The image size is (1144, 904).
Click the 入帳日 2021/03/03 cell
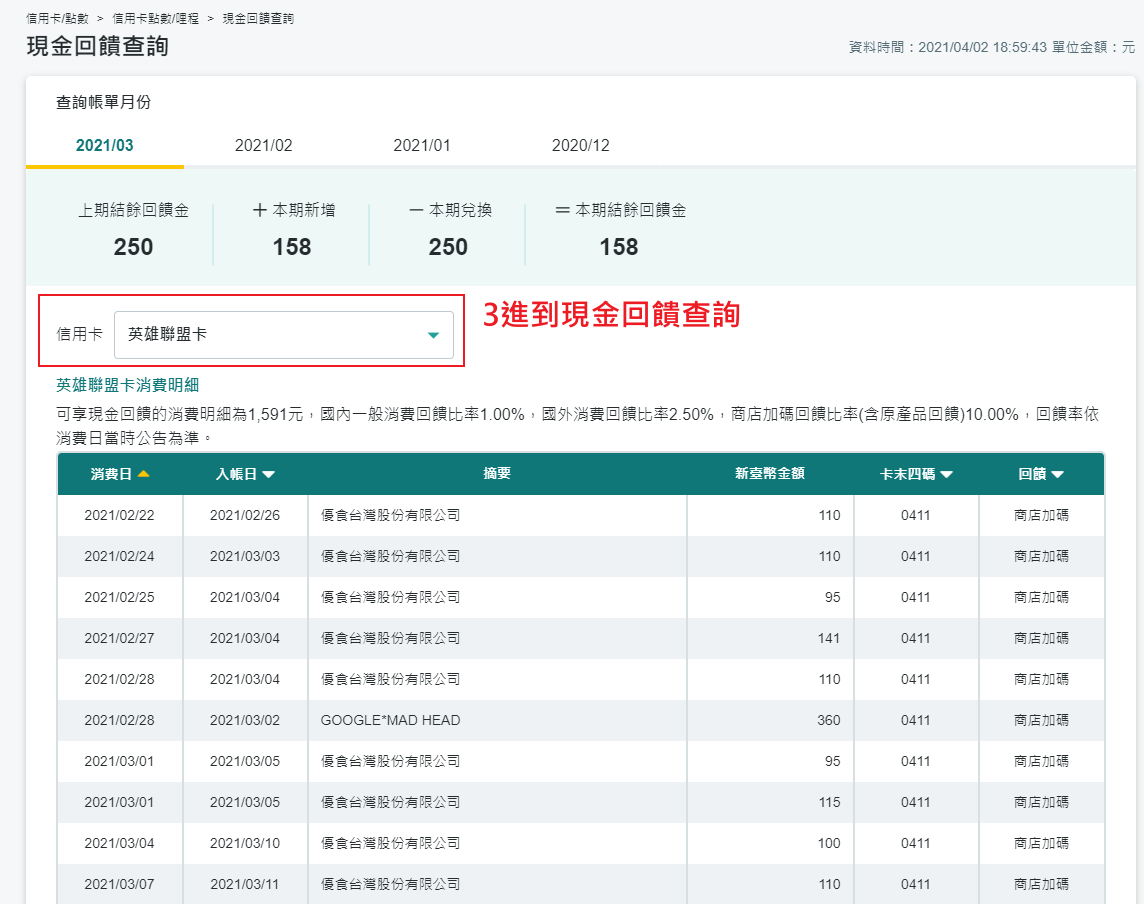point(245,556)
